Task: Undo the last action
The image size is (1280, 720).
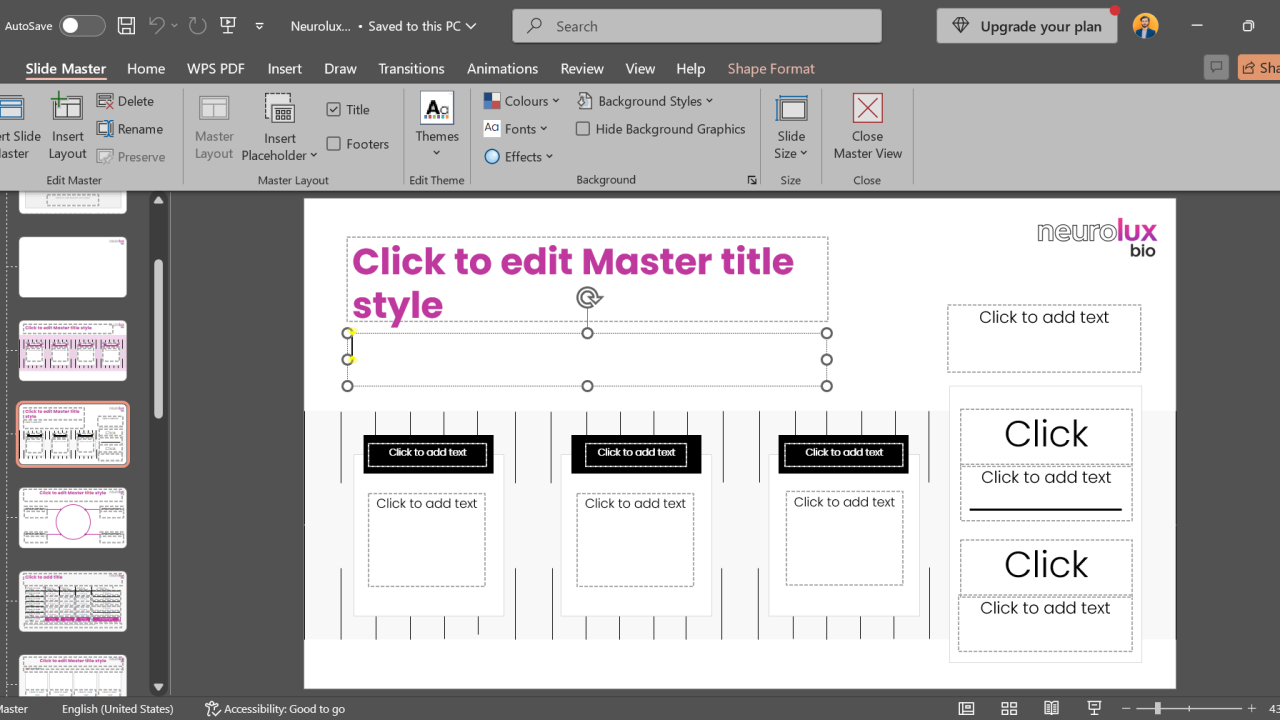Action: [x=156, y=26]
